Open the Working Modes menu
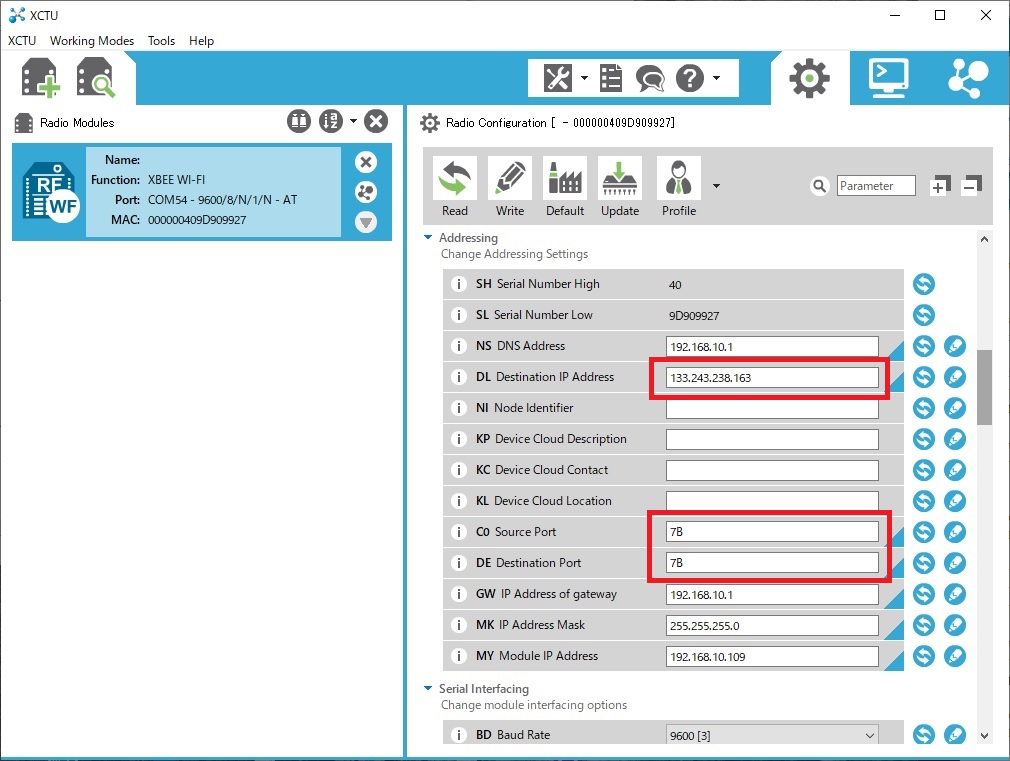Image resolution: width=1010 pixels, height=761 pixels. 92,41
